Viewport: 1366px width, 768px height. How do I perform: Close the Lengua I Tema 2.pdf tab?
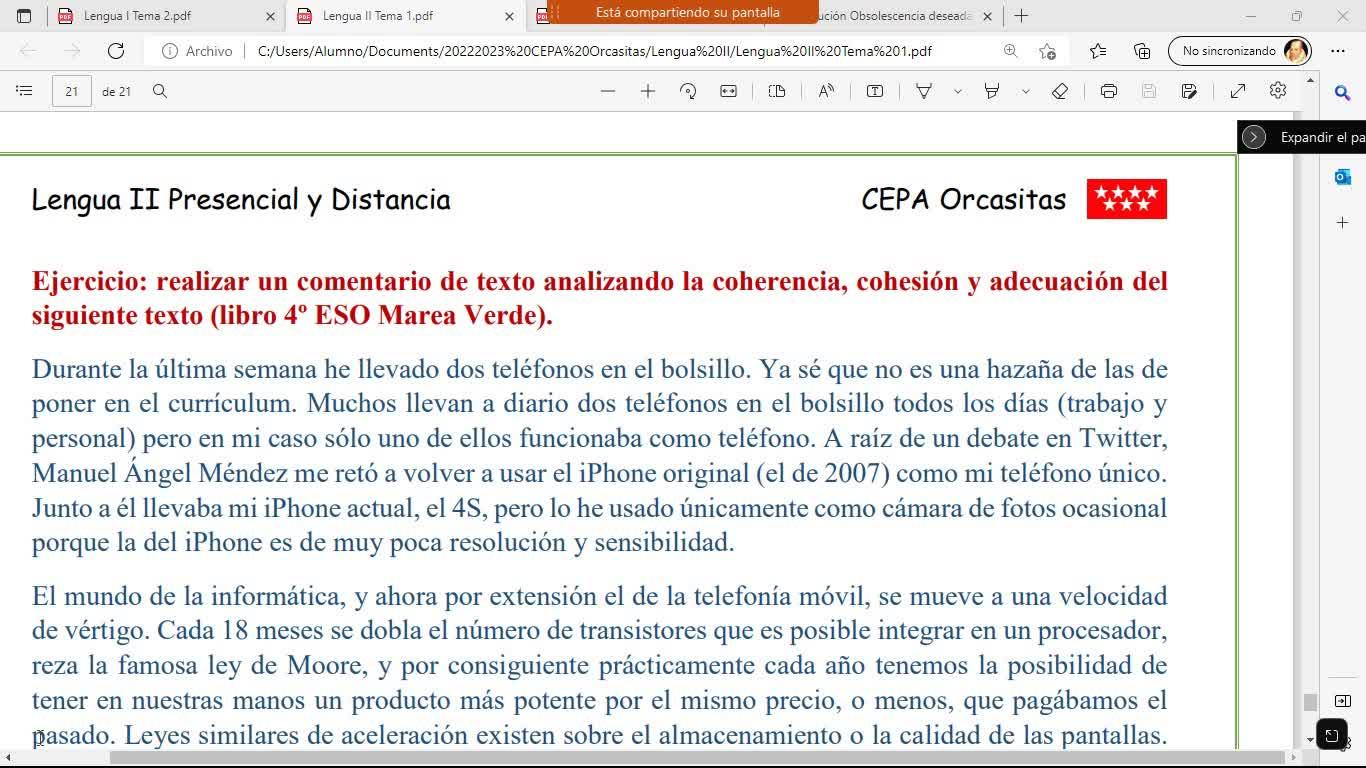click(270, 16)
